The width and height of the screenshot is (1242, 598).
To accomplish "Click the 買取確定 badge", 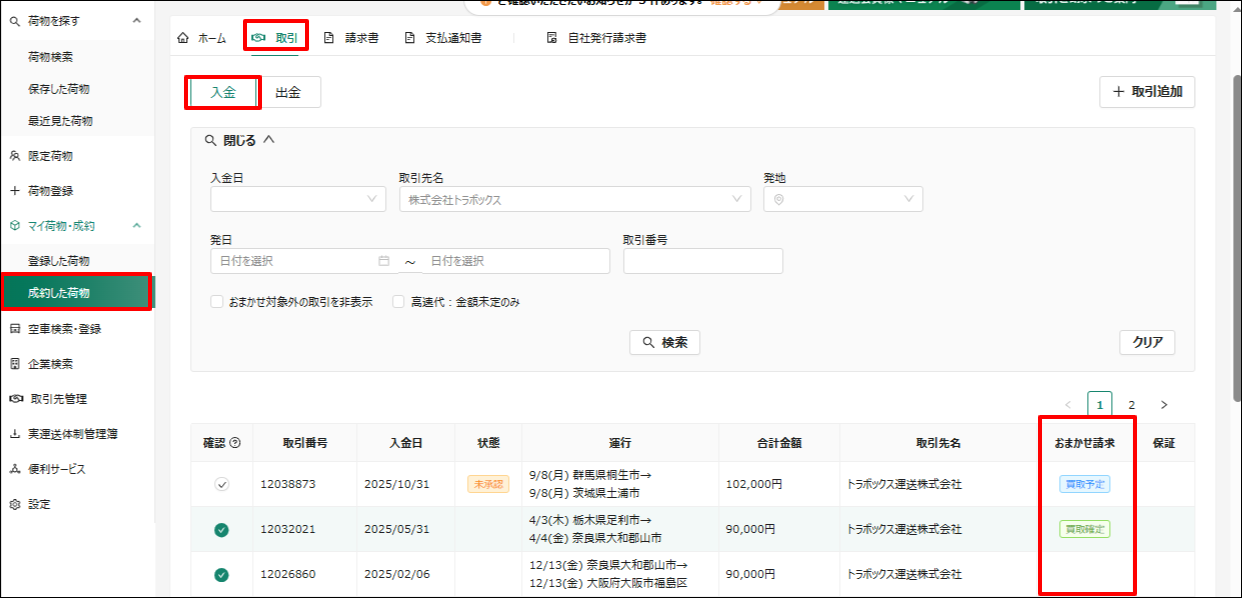I will tap(1085, 529).
